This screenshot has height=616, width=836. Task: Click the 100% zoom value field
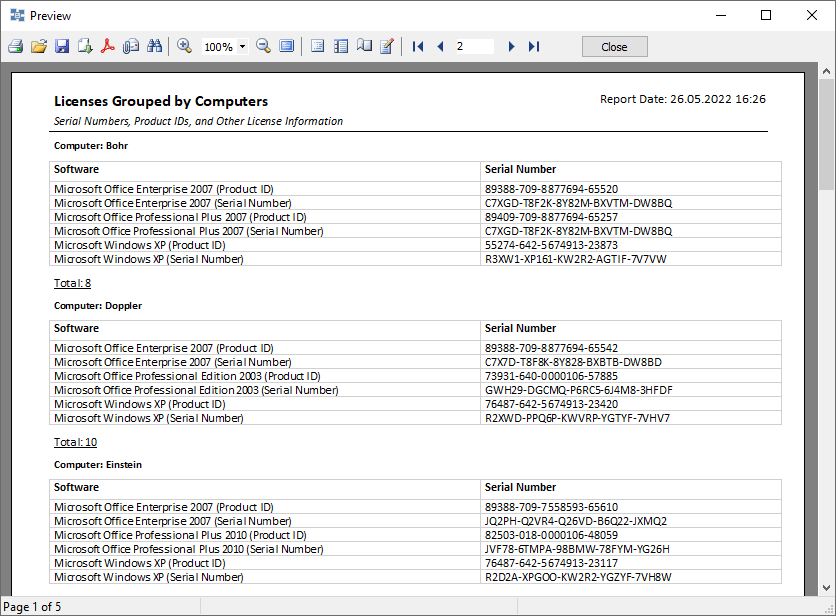pos(219,47)
